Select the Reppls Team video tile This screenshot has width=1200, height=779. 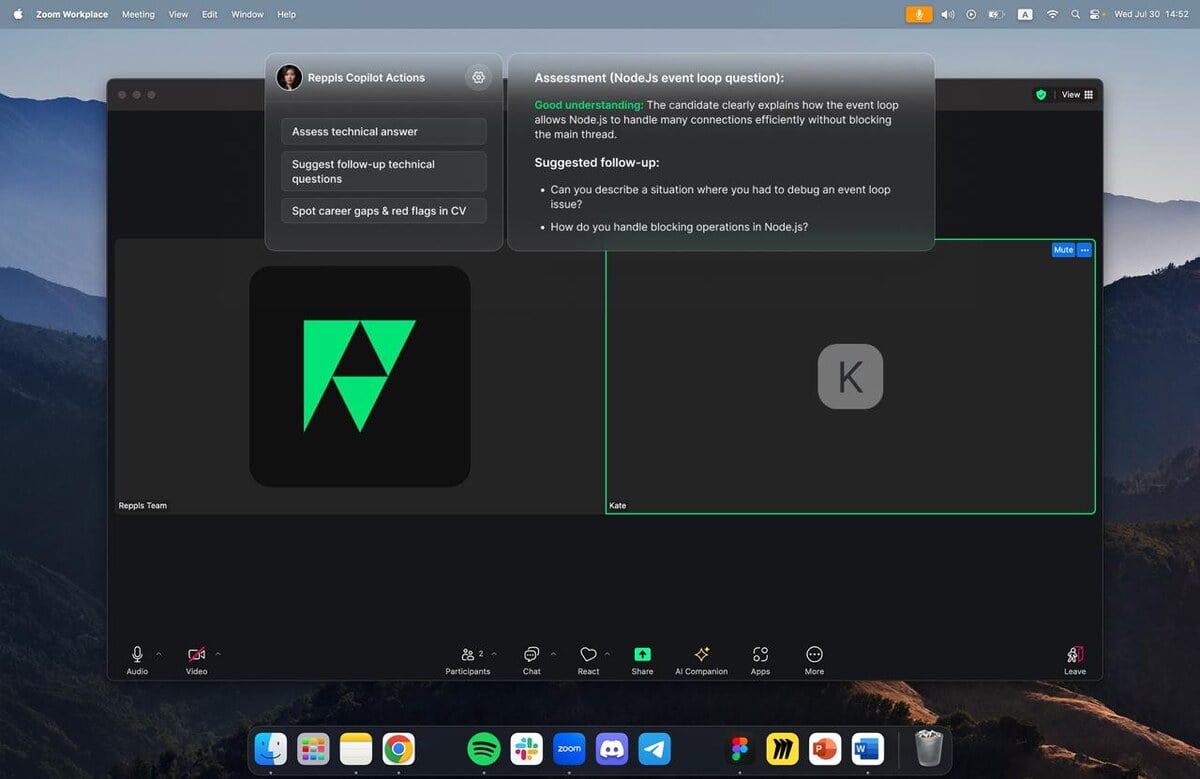(x=359, y=376)
